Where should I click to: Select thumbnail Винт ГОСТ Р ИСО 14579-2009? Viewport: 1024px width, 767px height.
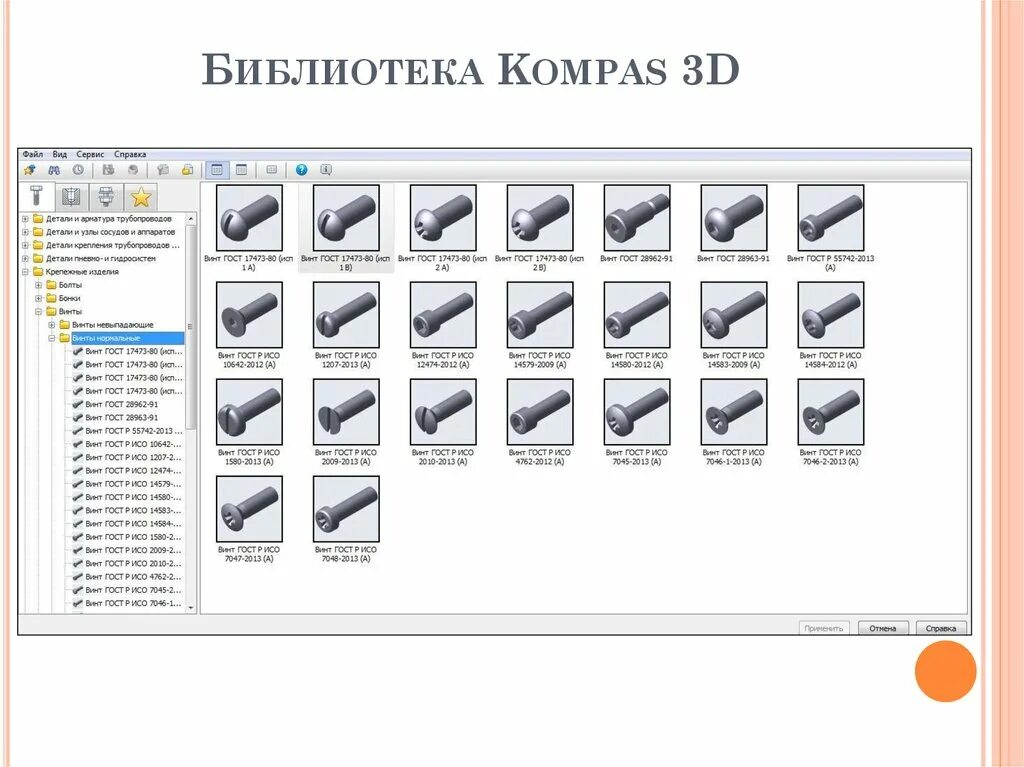pyautogui.click(x=540, y=315)
